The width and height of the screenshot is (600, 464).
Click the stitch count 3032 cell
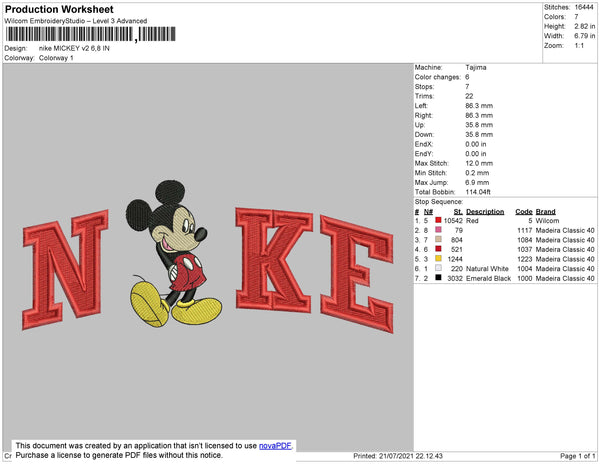click(455, 278)
